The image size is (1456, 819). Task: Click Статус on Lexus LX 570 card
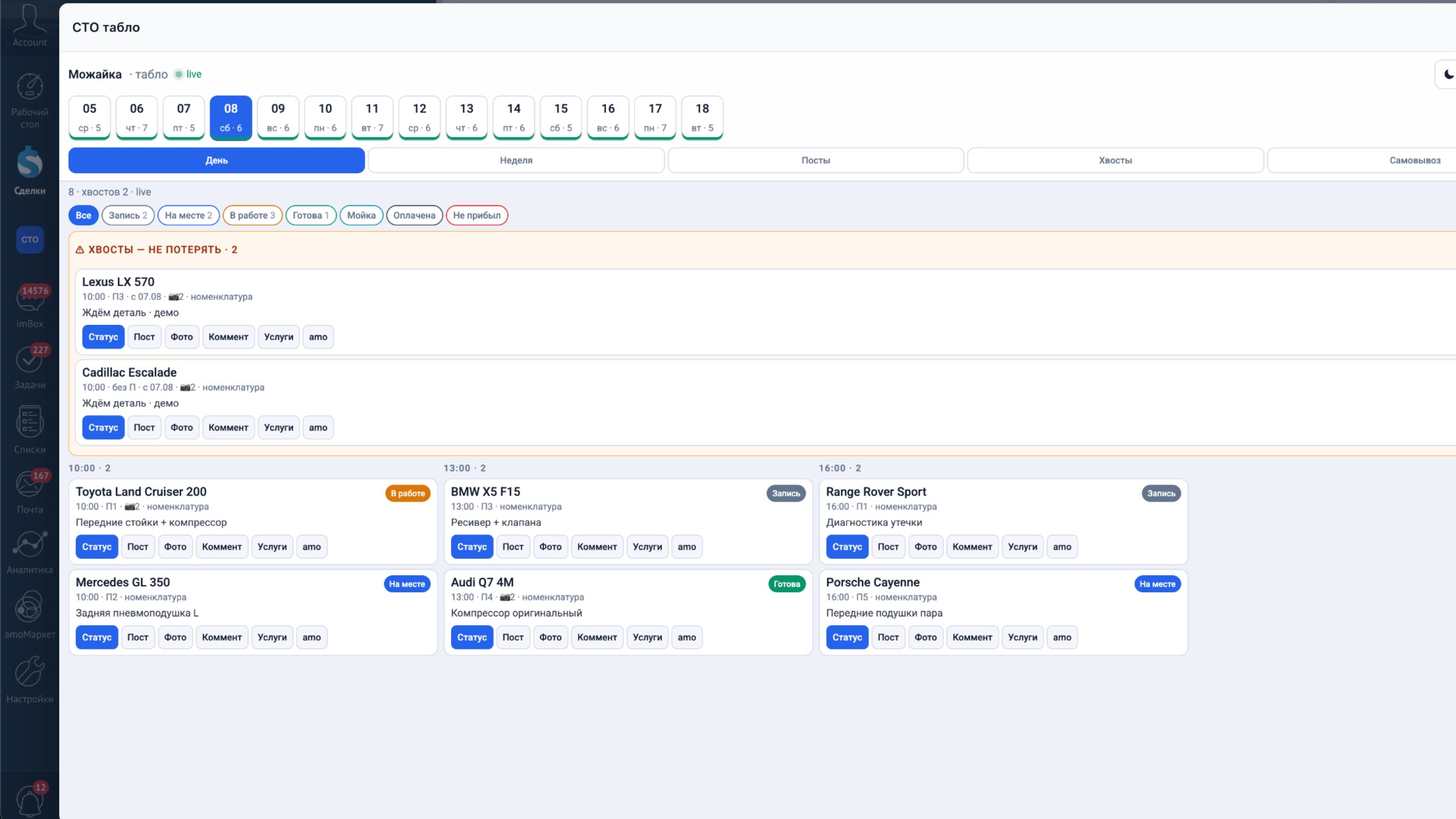pos(103,337)
